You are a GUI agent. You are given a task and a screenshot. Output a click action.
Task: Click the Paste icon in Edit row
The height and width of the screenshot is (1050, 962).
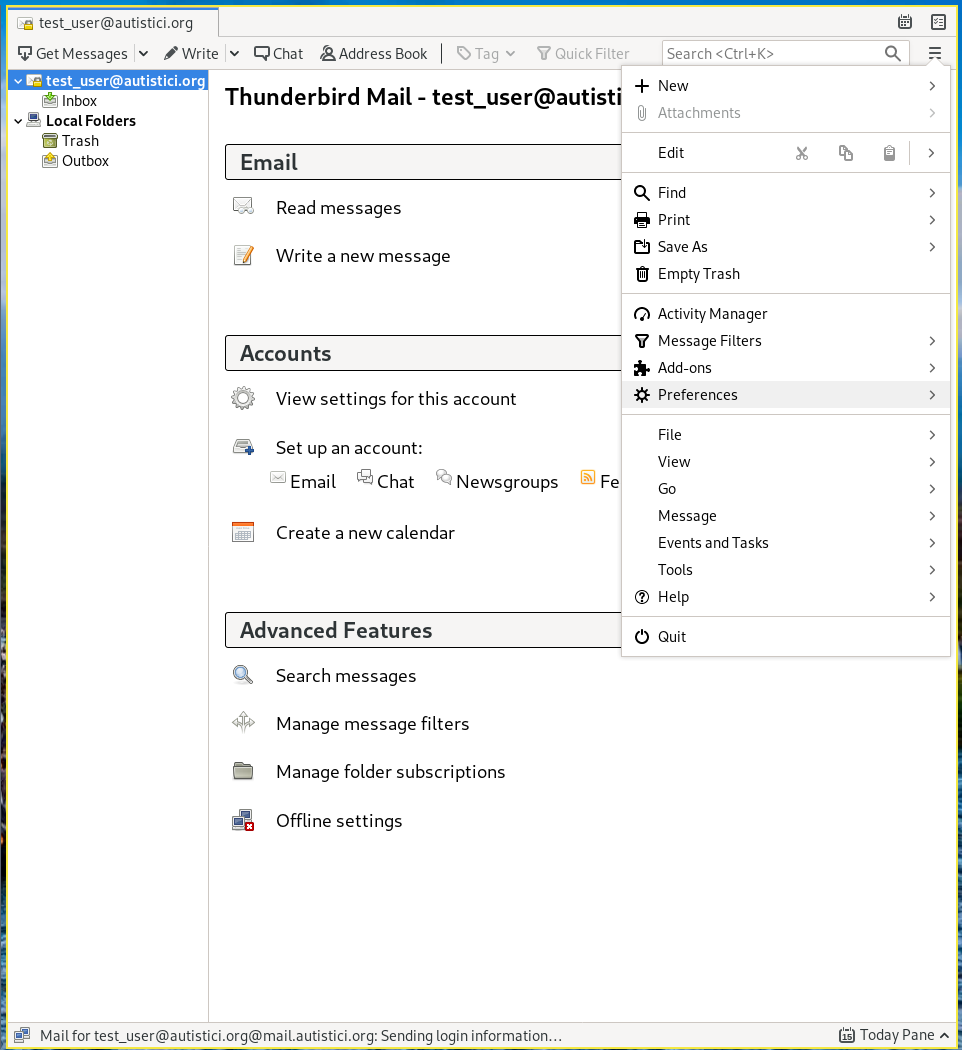[x=889, y=153]
